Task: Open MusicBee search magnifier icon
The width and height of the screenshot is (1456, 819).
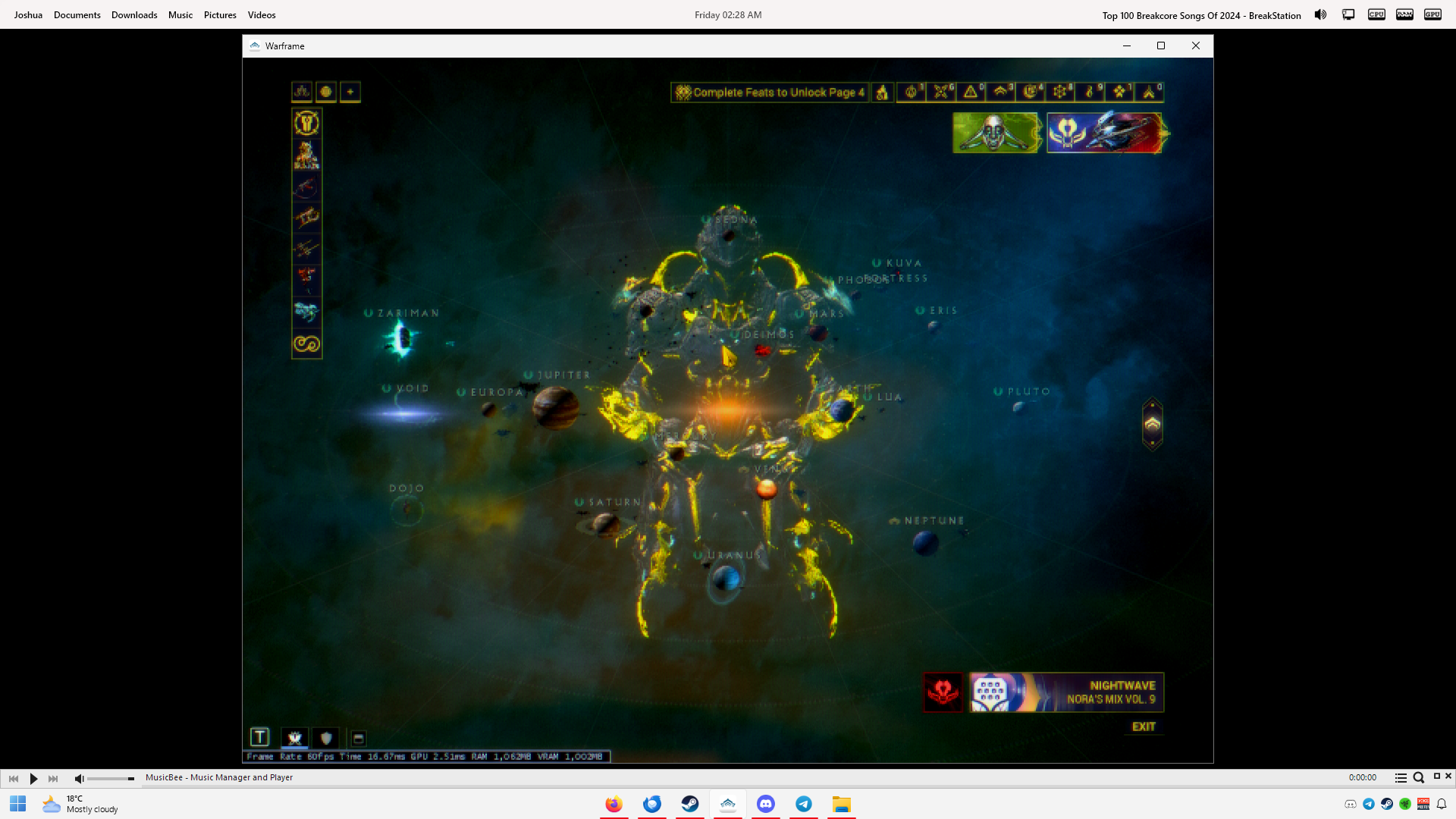Action: [x=1419, y=778]
